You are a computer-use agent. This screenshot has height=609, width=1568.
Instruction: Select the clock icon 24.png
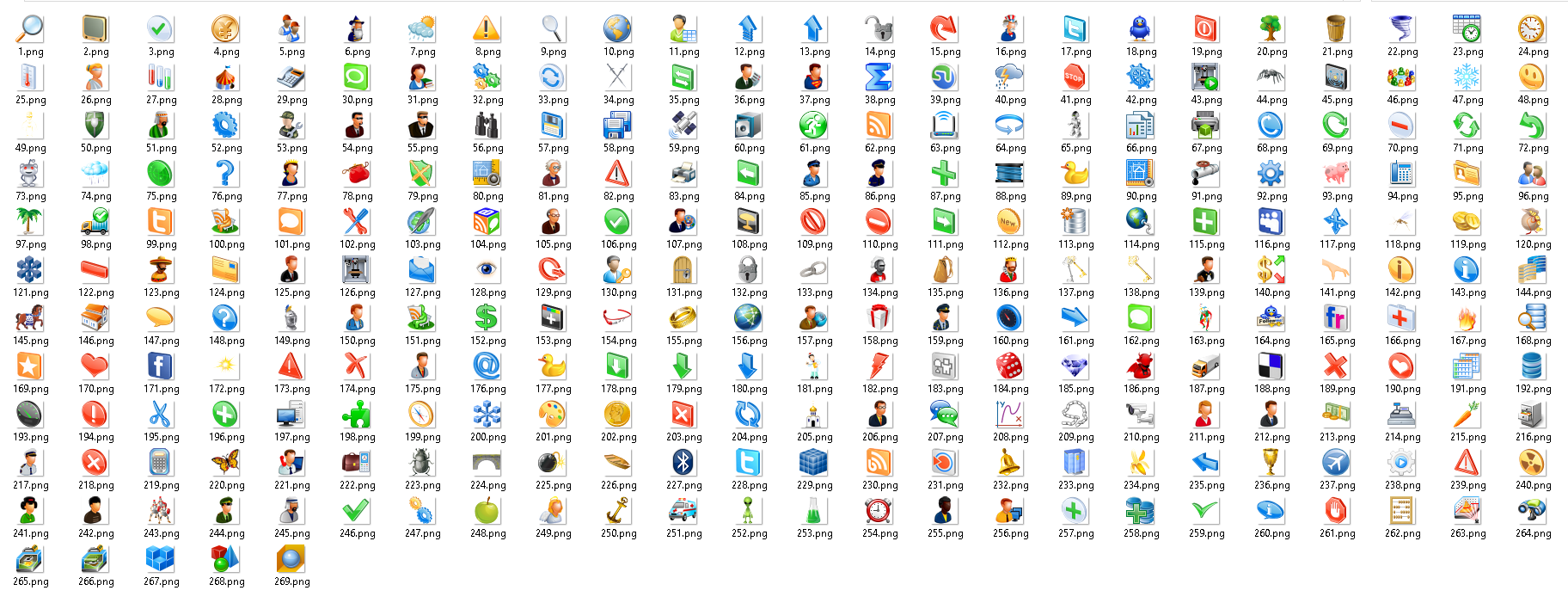click(1533, 29)
